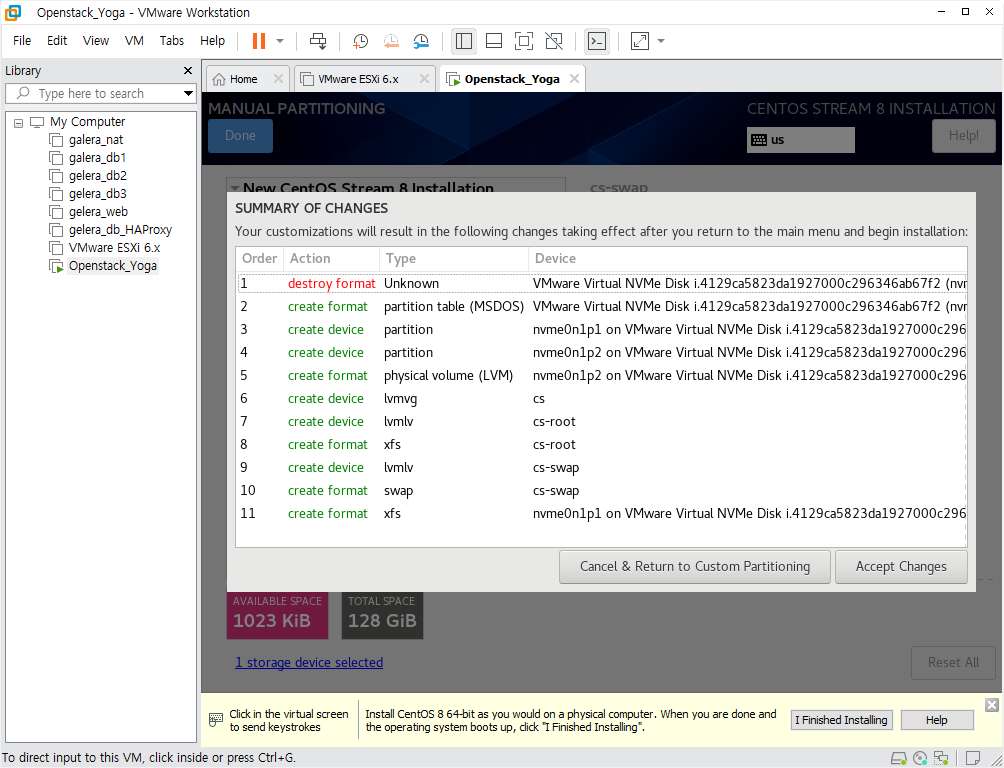1004x768 pixels.
Task: Toggle the library sidebar view icon
Action: pyautogui.click(x=464, y=41)
